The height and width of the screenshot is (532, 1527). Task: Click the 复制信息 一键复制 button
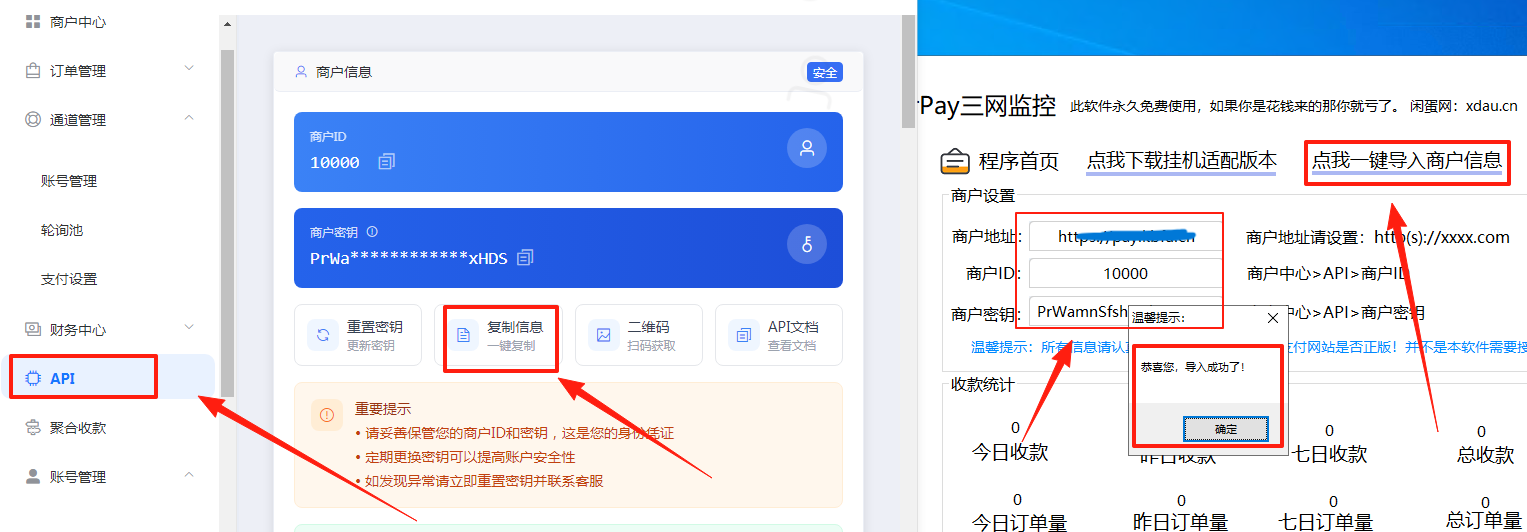click(497, 335)
